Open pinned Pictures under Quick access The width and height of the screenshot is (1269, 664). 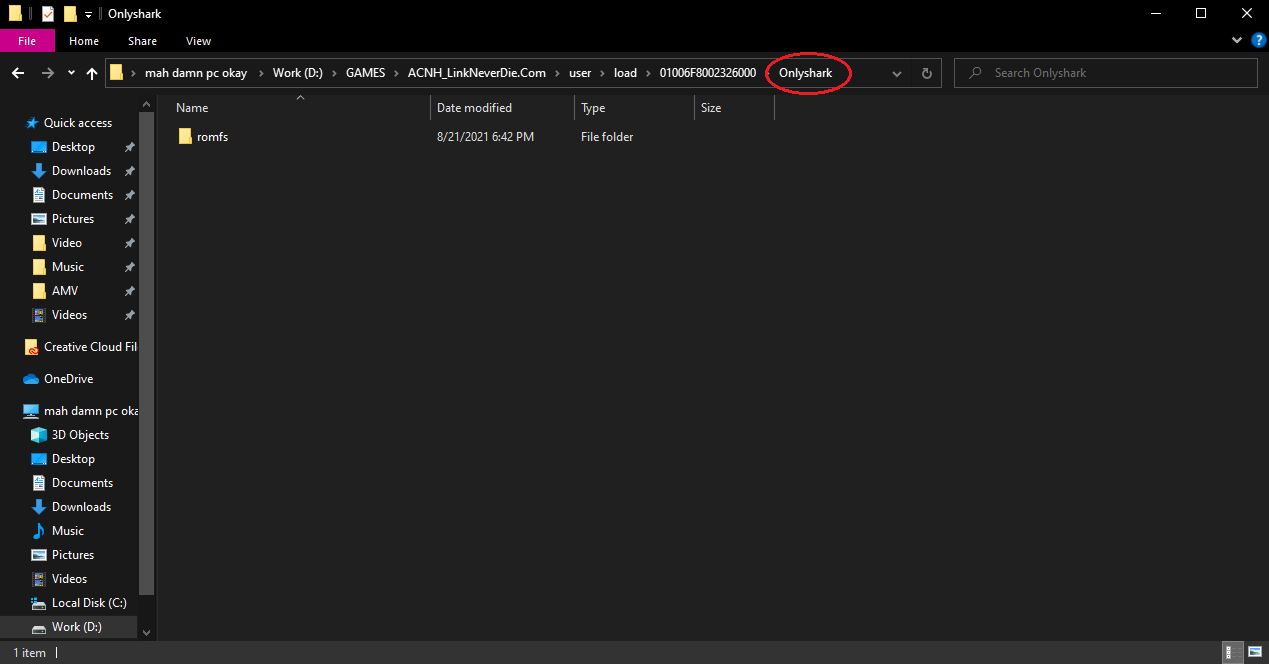pyautogui.click(x=73, y=219)
